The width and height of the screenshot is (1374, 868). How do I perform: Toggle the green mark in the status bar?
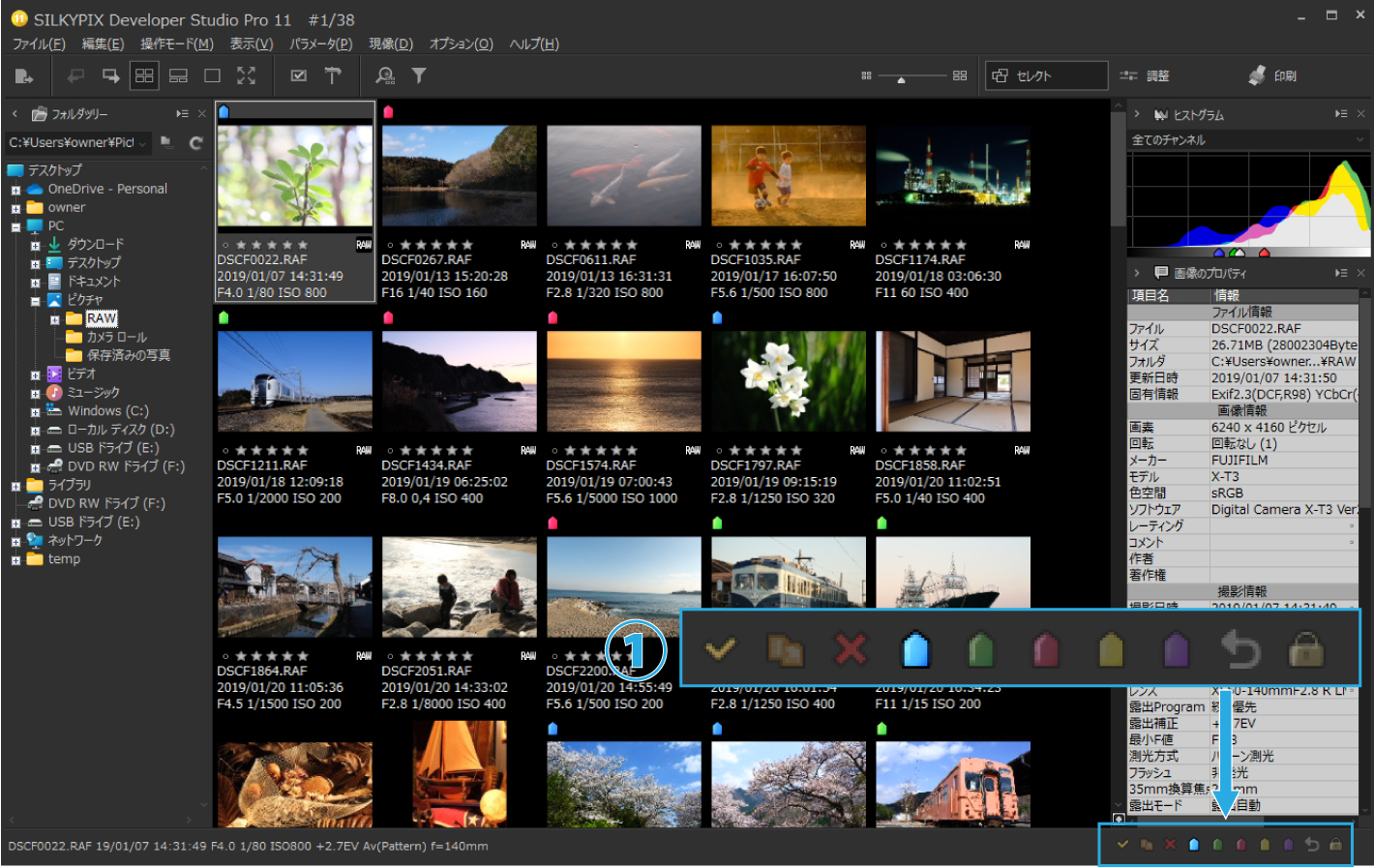[x=1217, y=845]
